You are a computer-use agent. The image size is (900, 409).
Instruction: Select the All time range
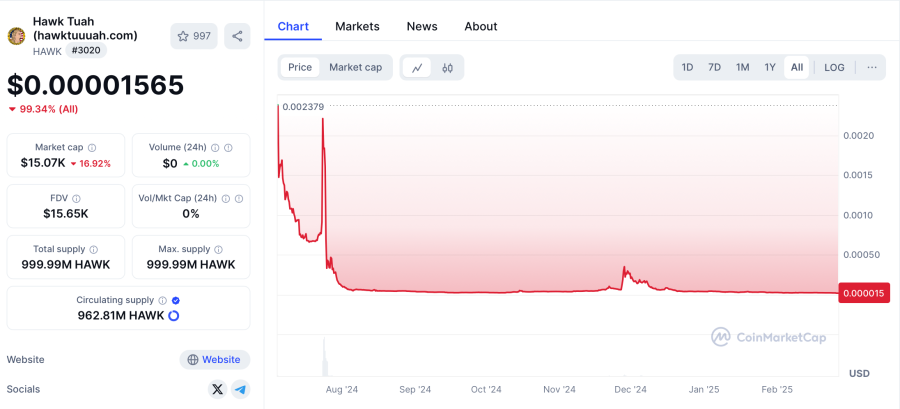[x=797, y=68]
